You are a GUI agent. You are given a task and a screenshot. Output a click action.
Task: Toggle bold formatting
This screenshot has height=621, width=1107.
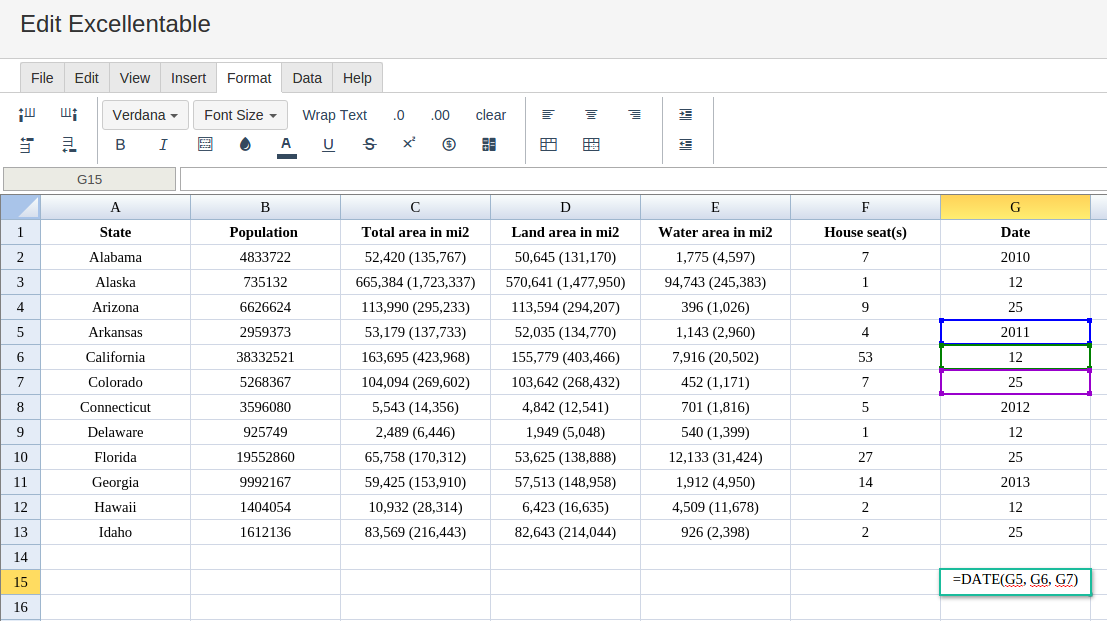[121, 144]
